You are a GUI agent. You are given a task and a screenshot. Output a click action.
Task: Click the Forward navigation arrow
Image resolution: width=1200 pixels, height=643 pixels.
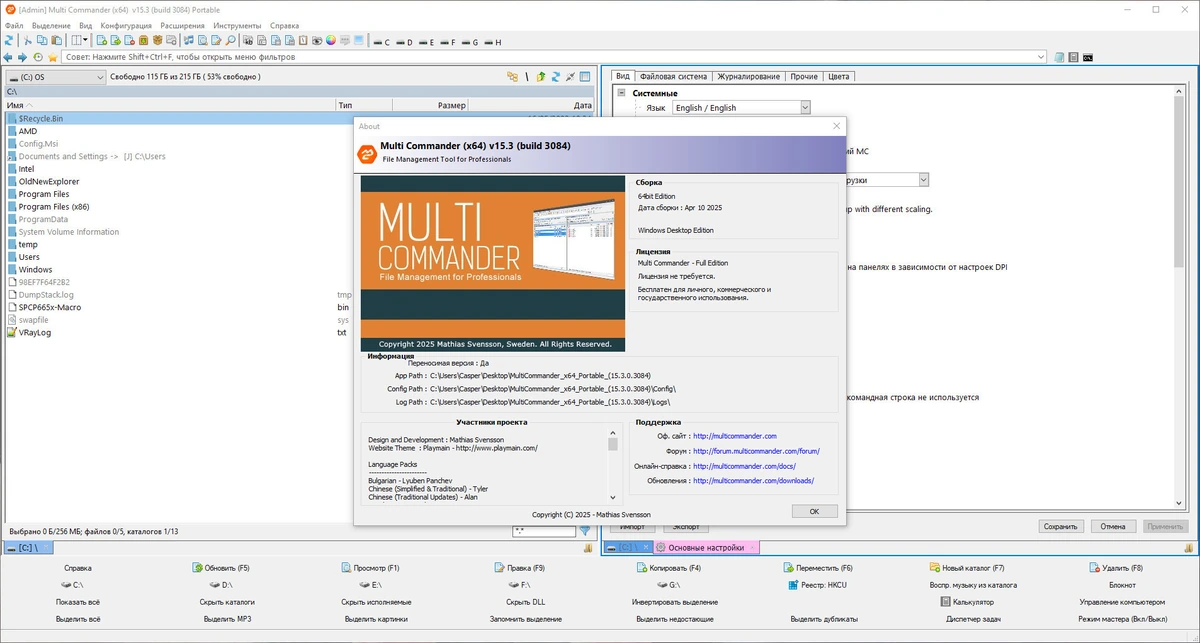[x=22, y=57]
